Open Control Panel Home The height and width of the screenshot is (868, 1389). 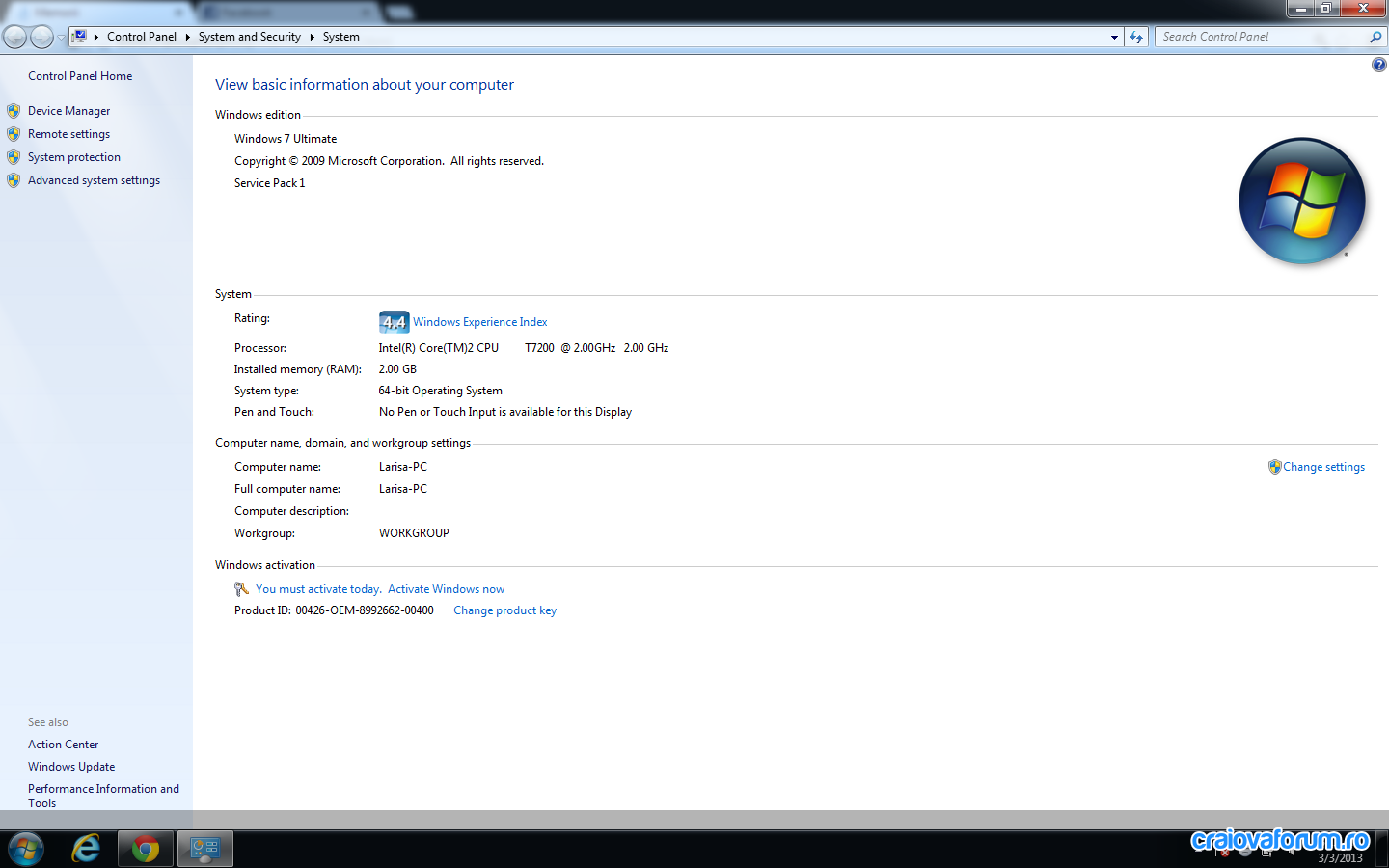tap(80, 76)
